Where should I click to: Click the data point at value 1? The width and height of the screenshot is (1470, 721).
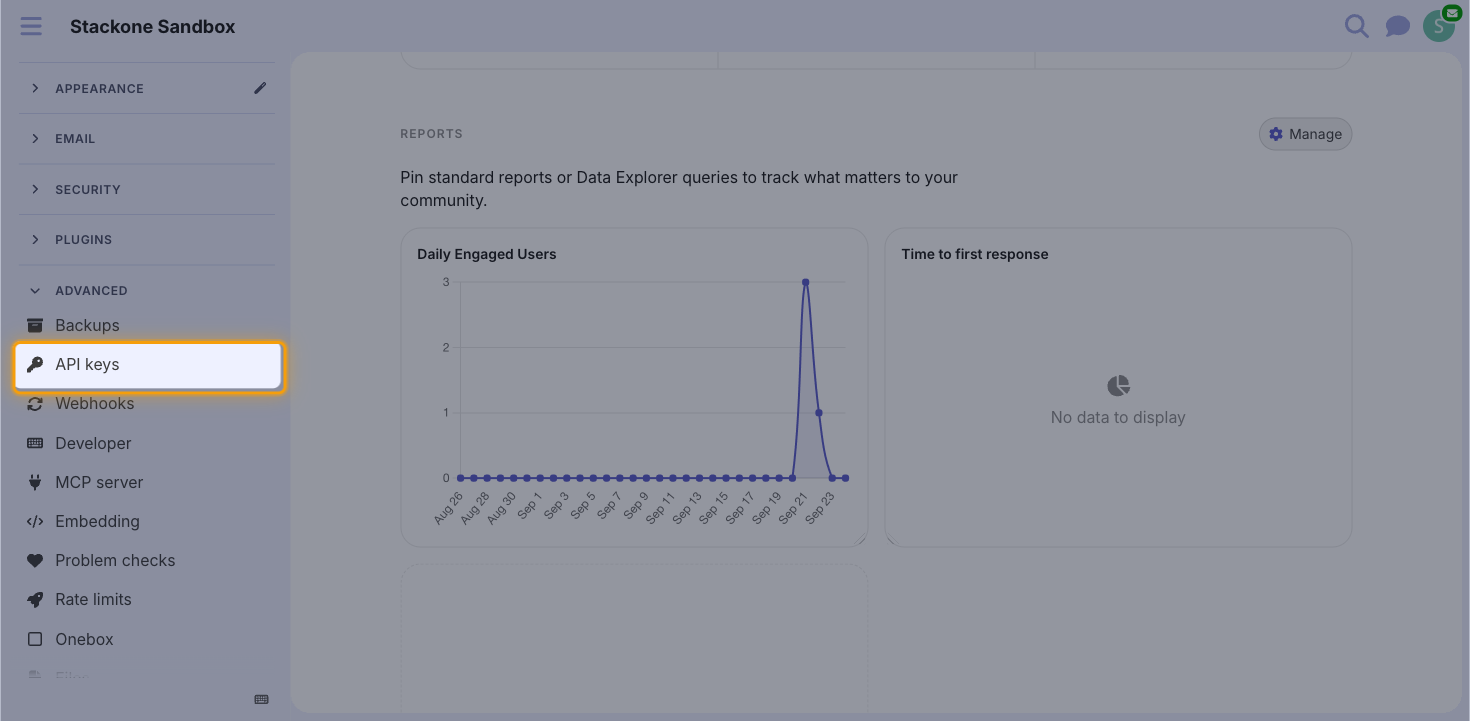click(819, 412)
